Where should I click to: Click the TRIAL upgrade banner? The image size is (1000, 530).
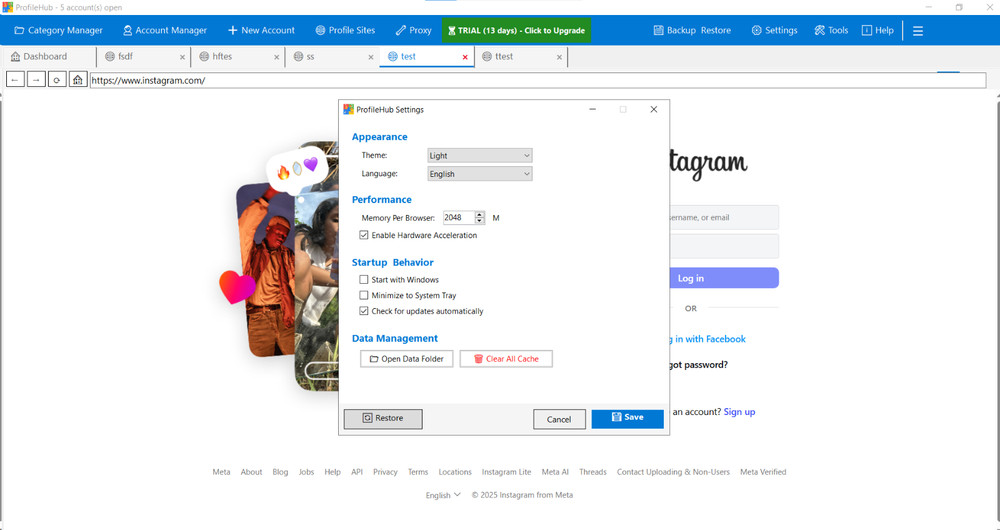click(x=516, y=30)
